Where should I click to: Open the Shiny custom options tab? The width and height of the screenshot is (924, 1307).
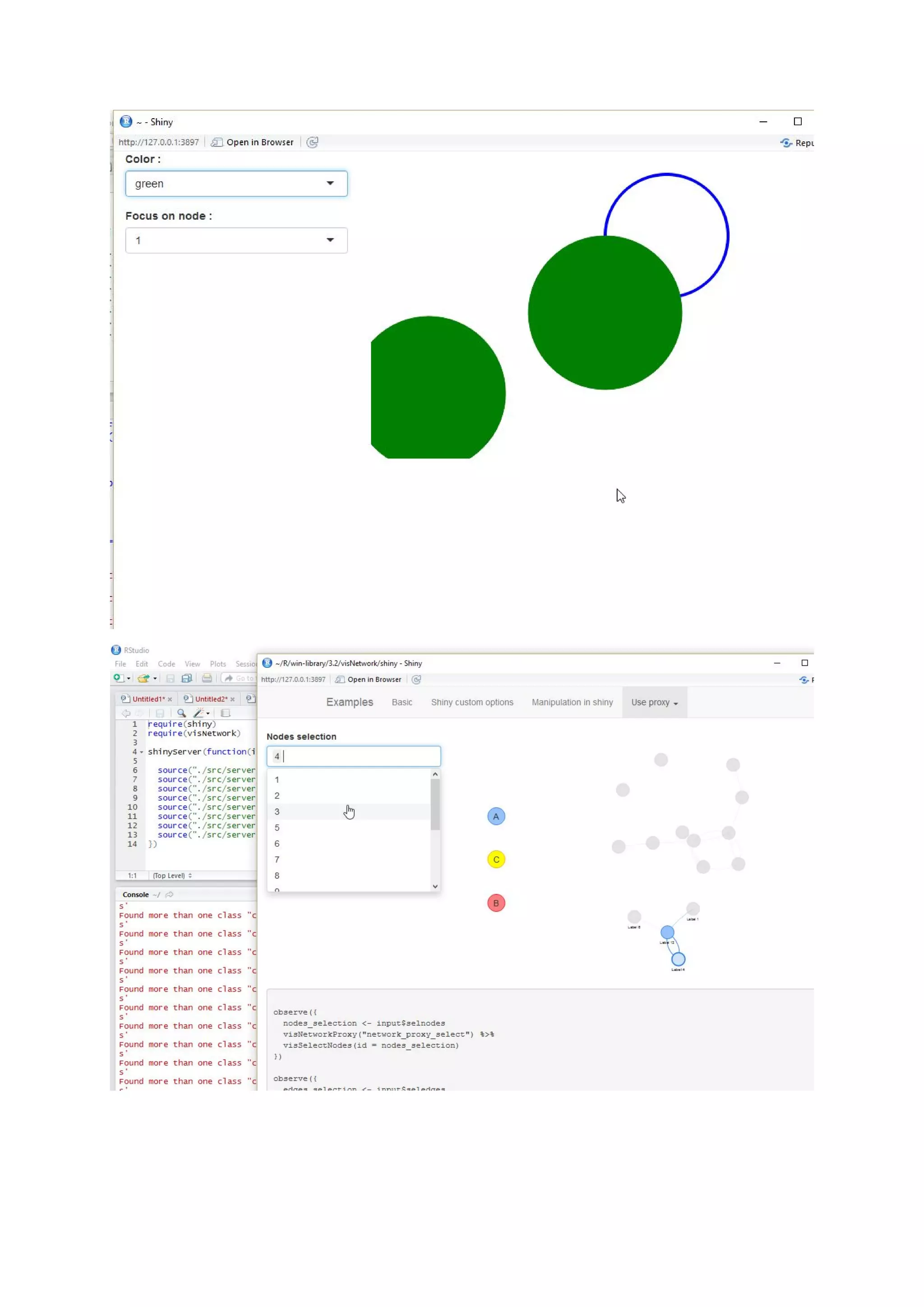click(x=472, y=702)
